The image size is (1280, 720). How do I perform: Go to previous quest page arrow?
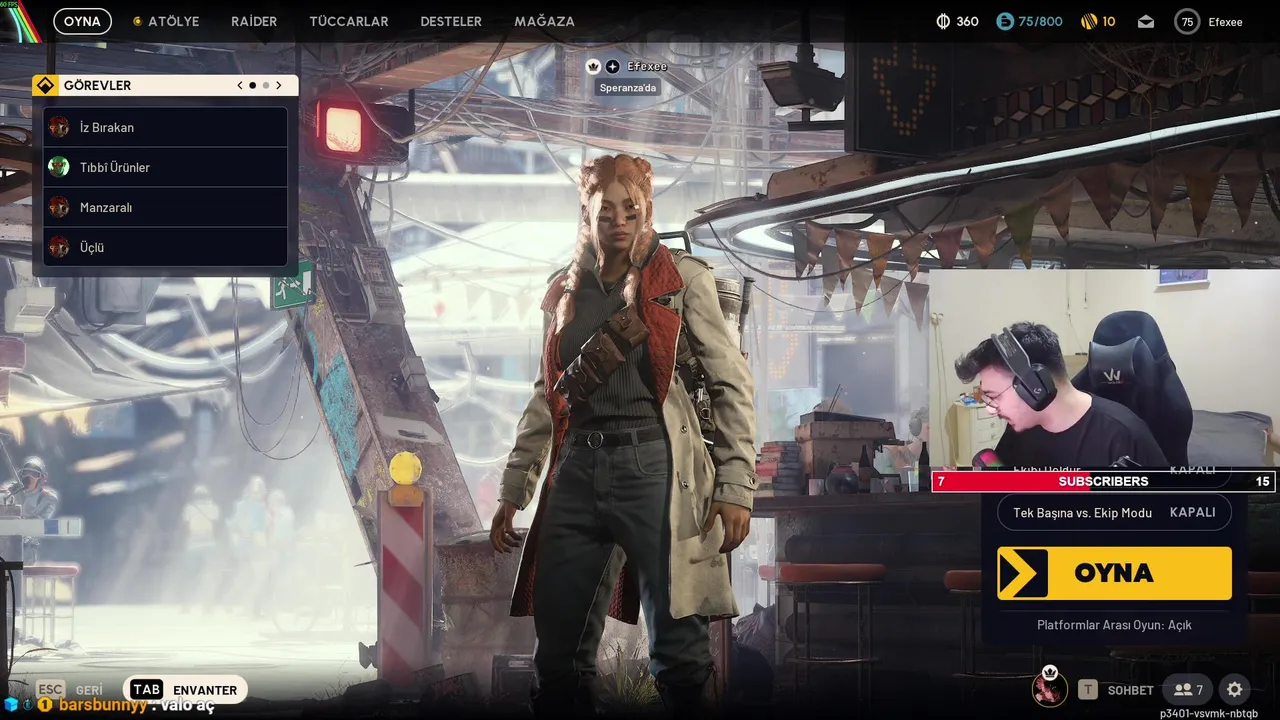[x=240, y=85]
